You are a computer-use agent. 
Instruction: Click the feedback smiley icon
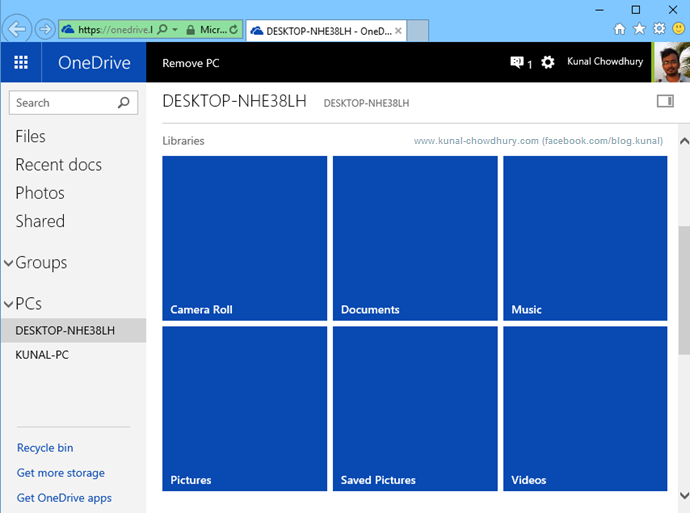(679, 29)
